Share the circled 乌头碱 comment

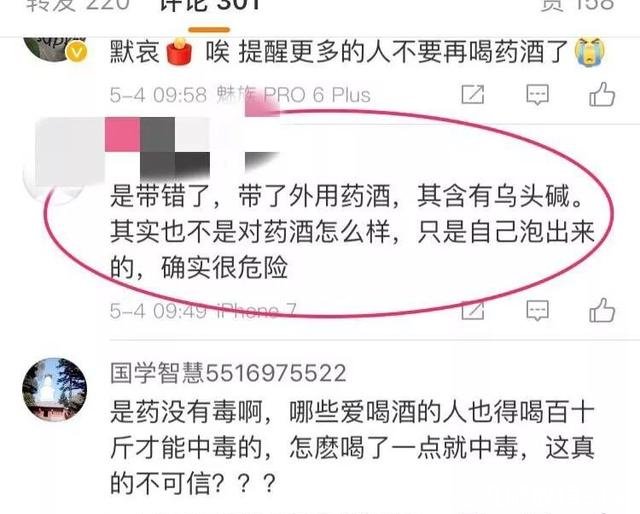tap(473, 311)
